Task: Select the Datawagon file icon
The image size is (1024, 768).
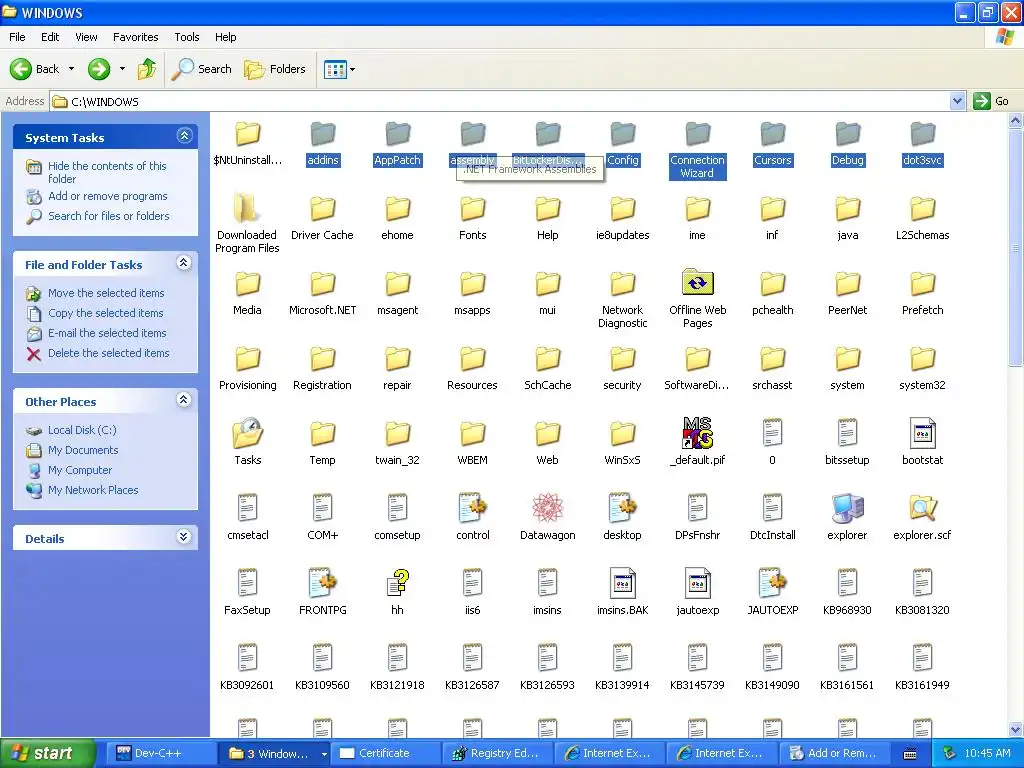Action: [x=547, y=509]
